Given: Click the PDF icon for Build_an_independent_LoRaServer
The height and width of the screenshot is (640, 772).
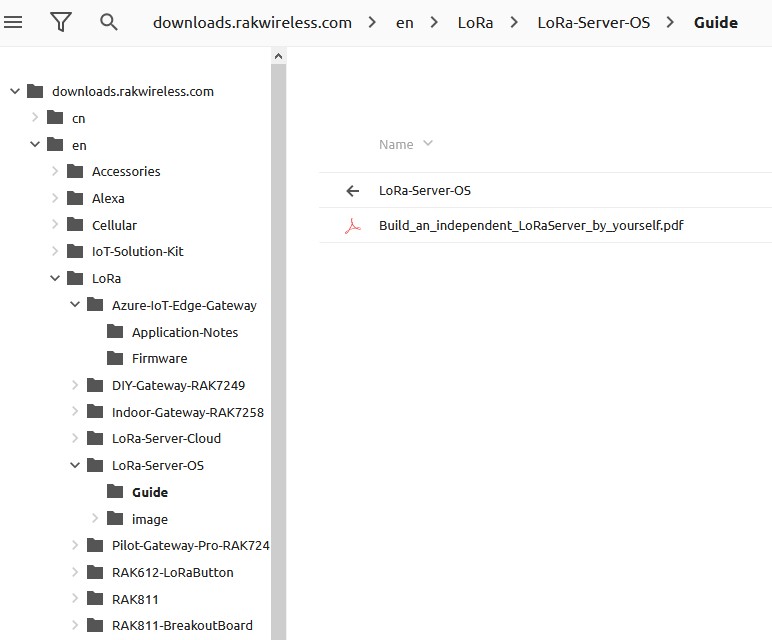Looking at the screenshot, I should pos(353,225).
